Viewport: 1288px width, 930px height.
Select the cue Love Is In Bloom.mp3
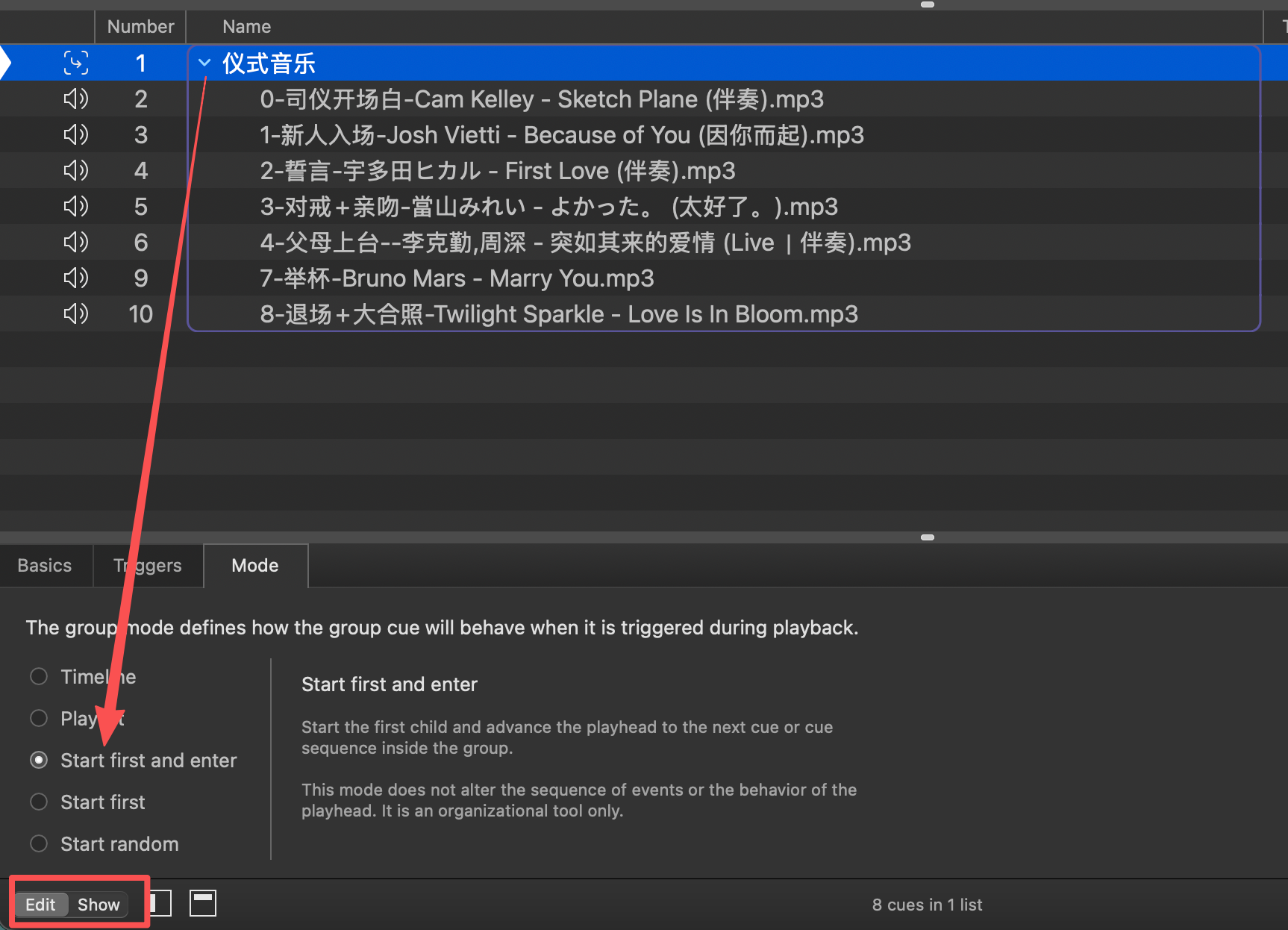pyautogui.click(x=559, y=313)
